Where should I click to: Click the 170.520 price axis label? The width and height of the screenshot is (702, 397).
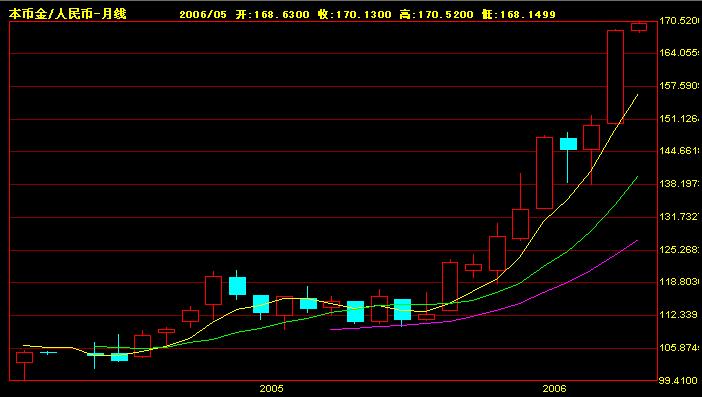[x=680, y=21]
